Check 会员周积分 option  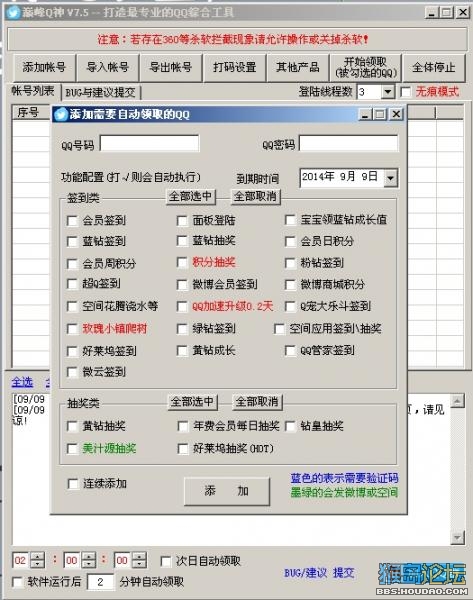[72, 264]
